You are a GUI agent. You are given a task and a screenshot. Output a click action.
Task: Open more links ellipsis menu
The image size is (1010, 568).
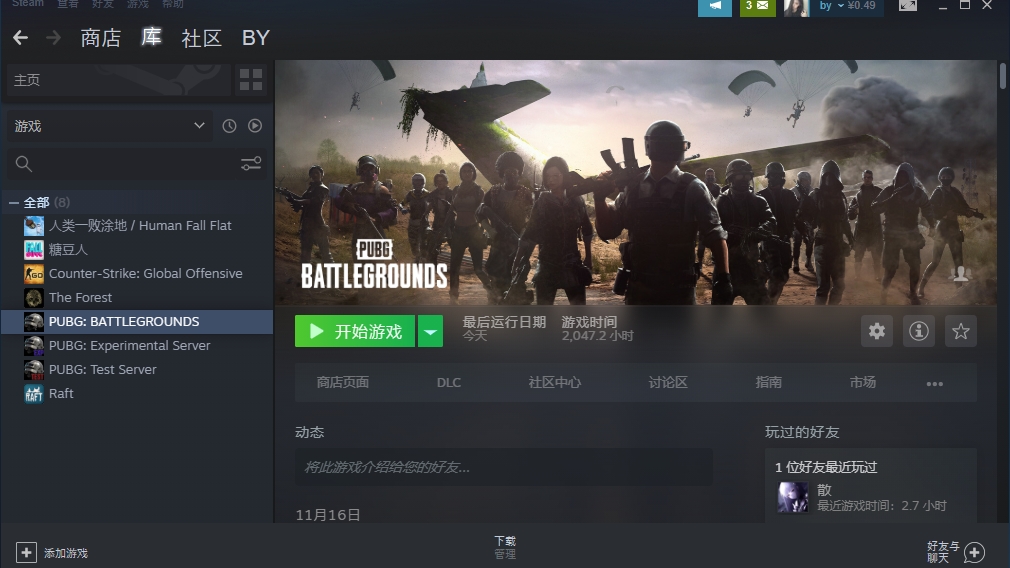(x=935, y=383)
